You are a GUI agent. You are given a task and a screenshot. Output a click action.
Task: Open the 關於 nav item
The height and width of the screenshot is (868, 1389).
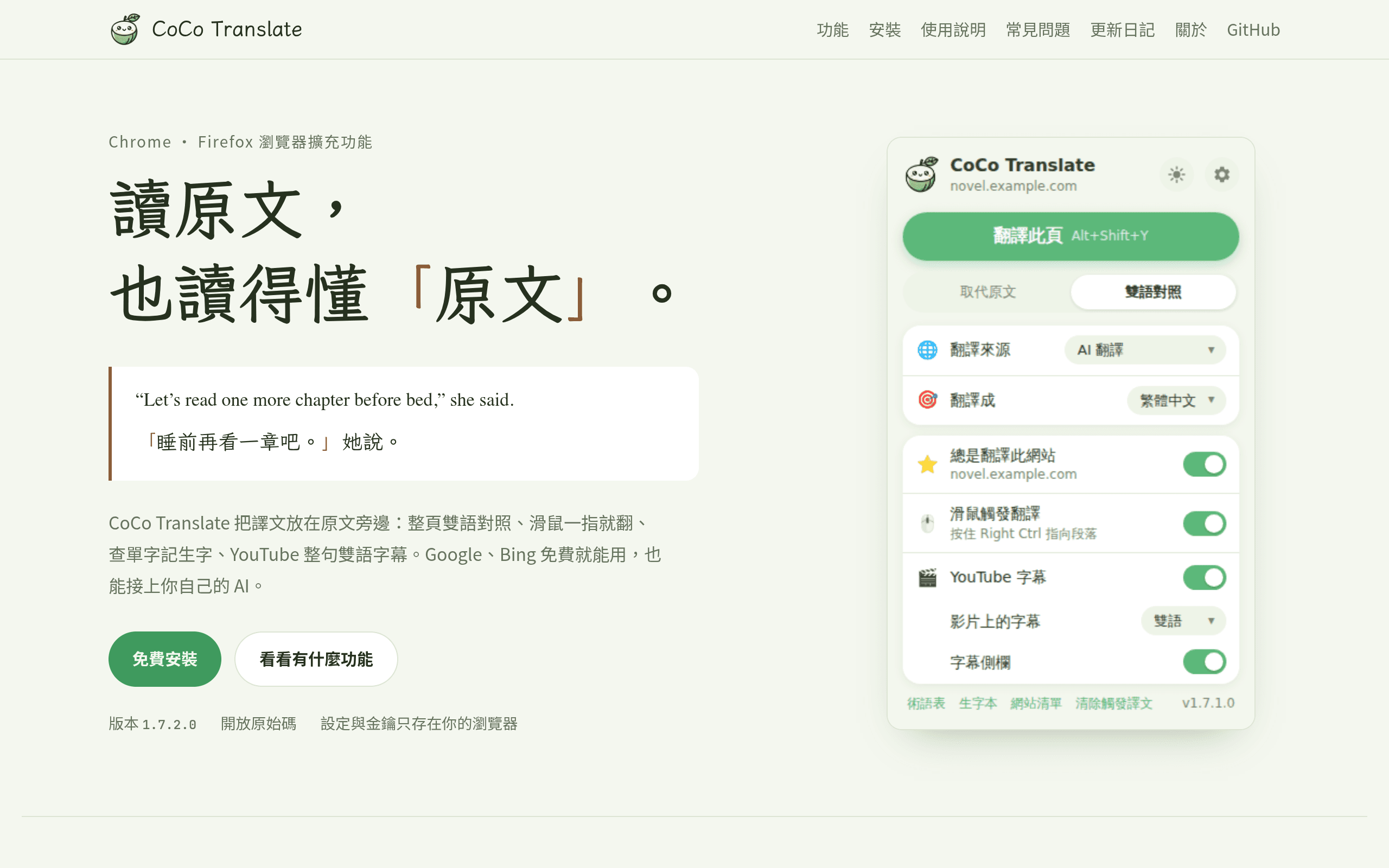click(1191, 30)
